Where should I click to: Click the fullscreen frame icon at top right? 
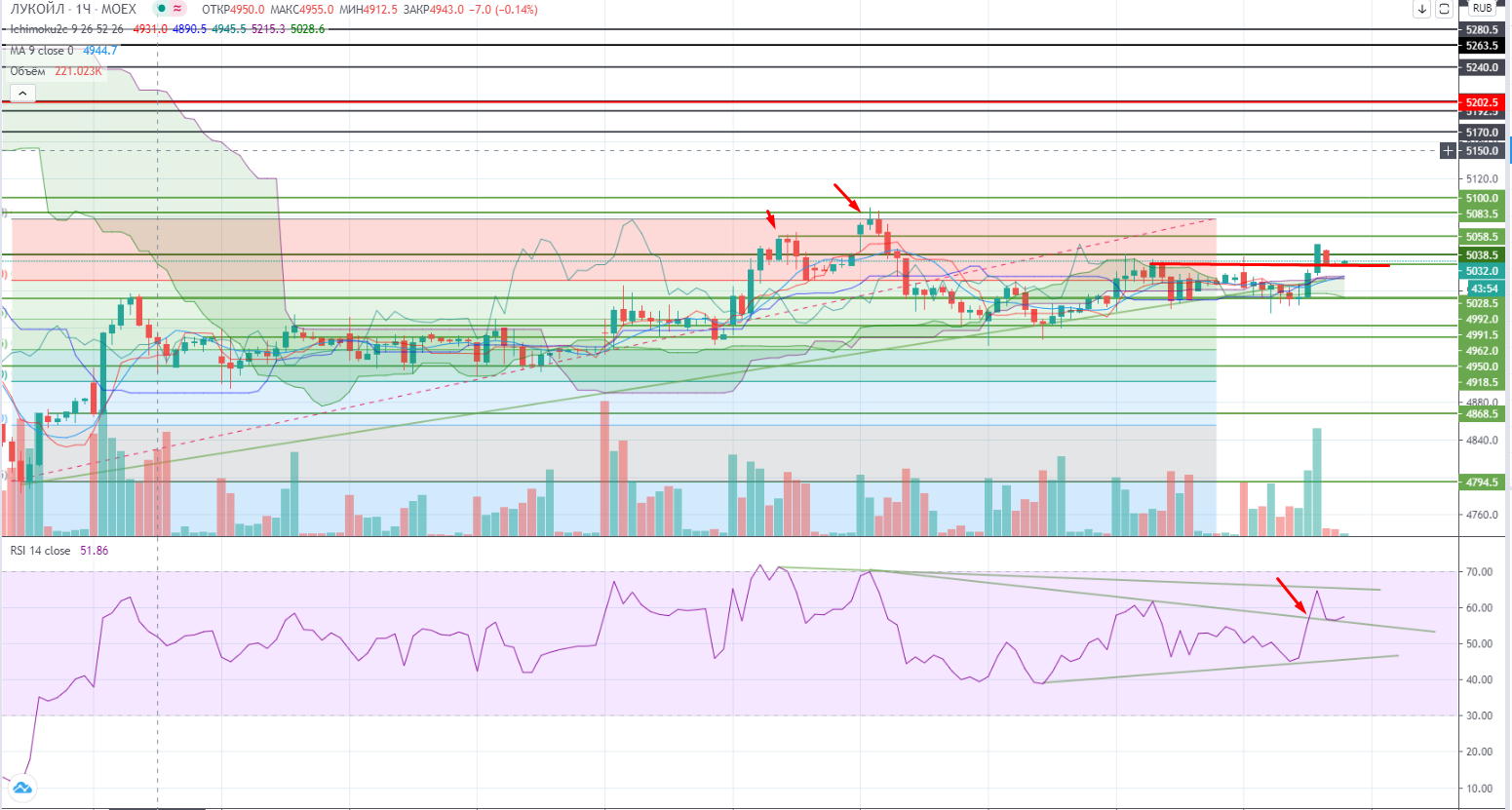point(1444,9)
